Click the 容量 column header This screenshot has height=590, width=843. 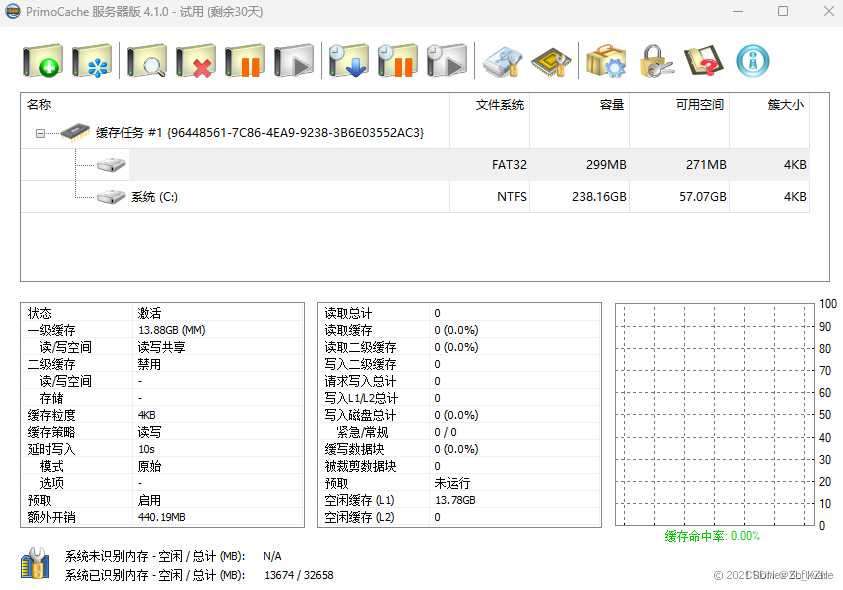pyautogui.click(x=580, y=104)
